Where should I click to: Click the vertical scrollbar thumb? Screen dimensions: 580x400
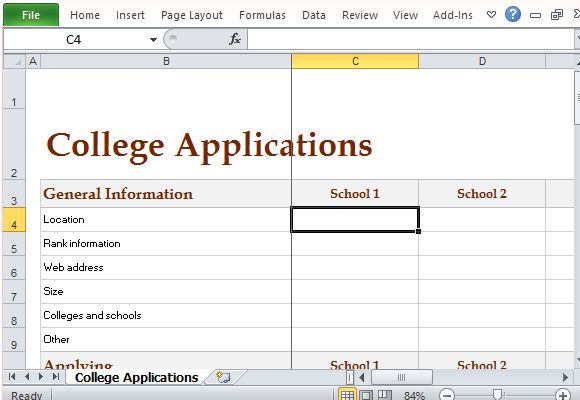click(577, 98)
